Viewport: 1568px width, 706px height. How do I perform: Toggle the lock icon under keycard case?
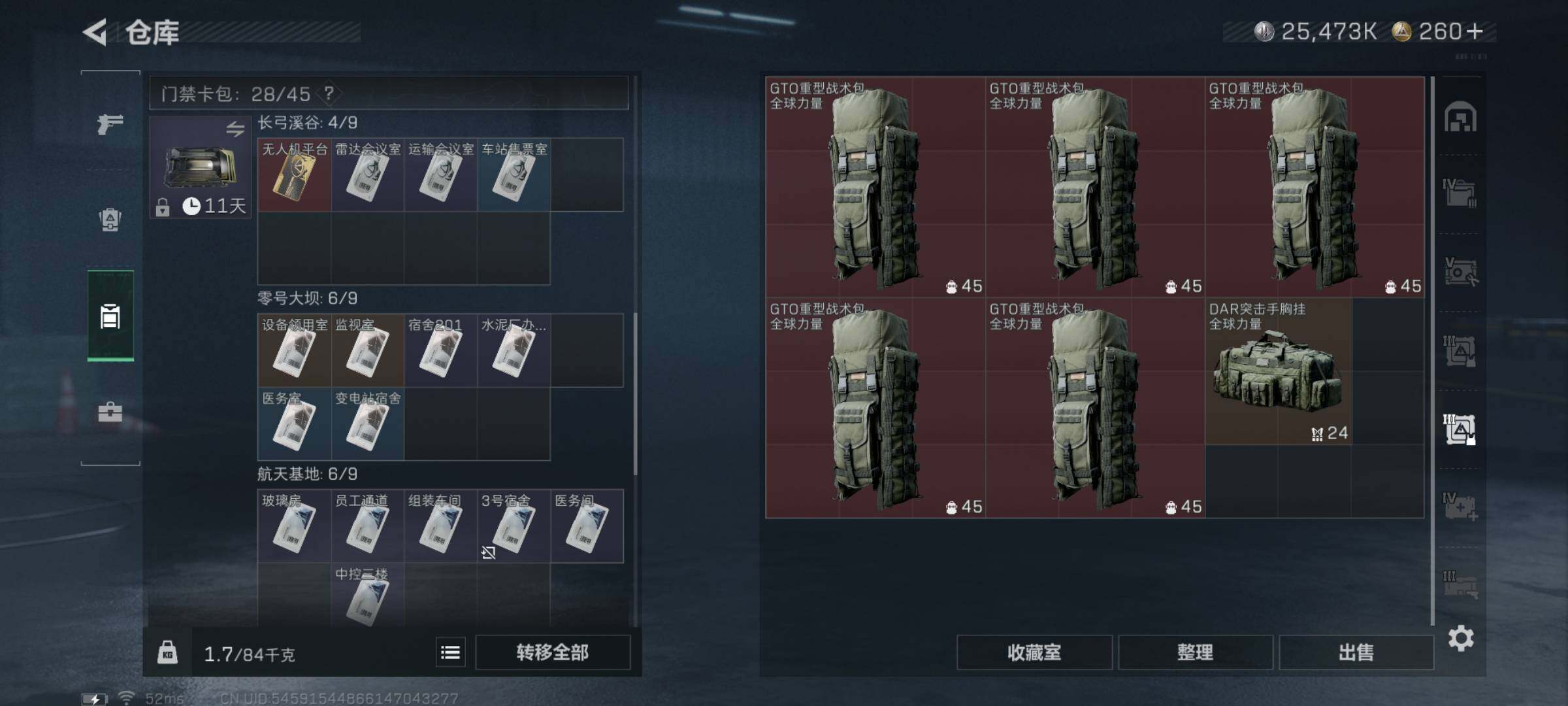[x=163, y=207]
